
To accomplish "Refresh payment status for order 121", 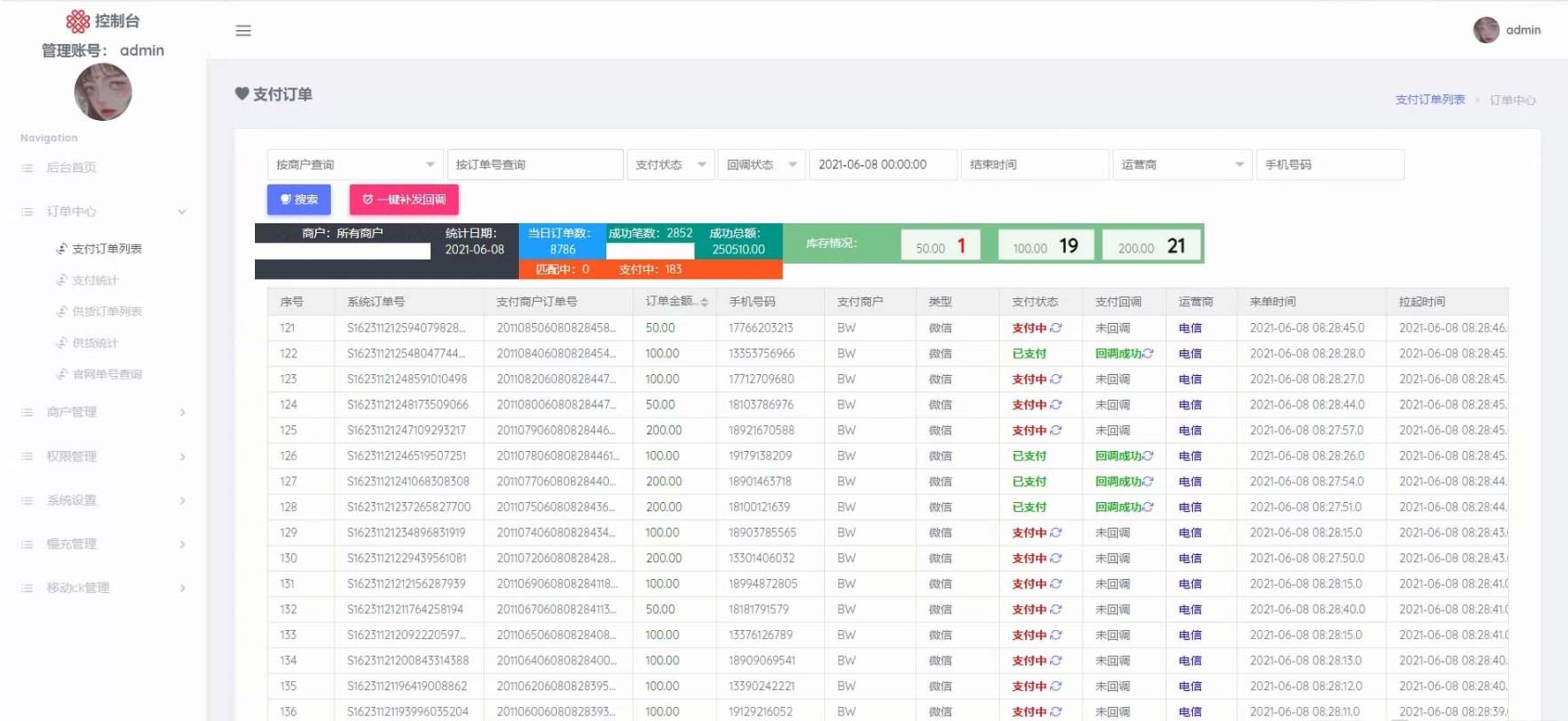I will tap(1056, 328).
